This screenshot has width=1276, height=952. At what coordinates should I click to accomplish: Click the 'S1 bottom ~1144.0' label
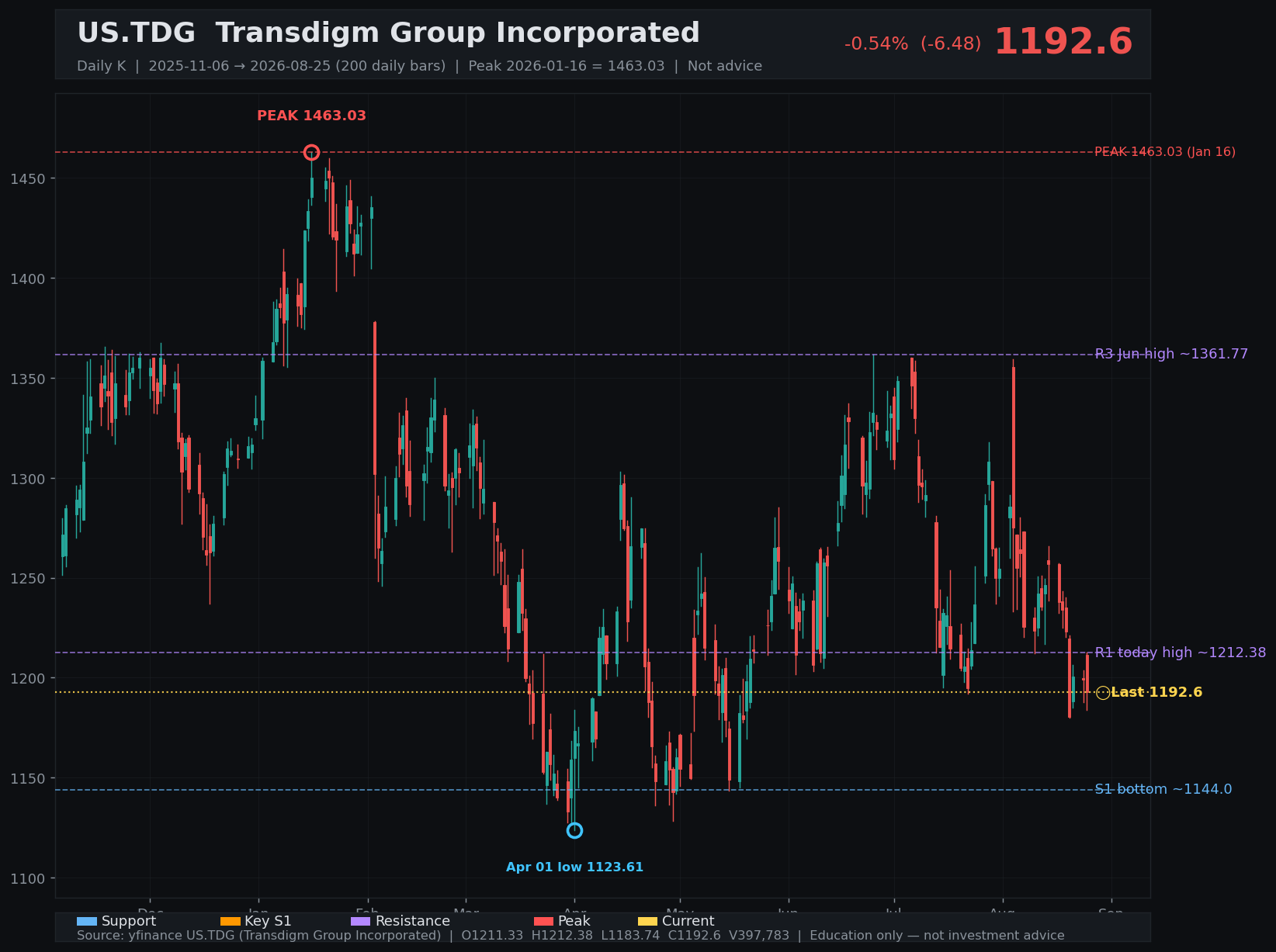[1163, 789]
